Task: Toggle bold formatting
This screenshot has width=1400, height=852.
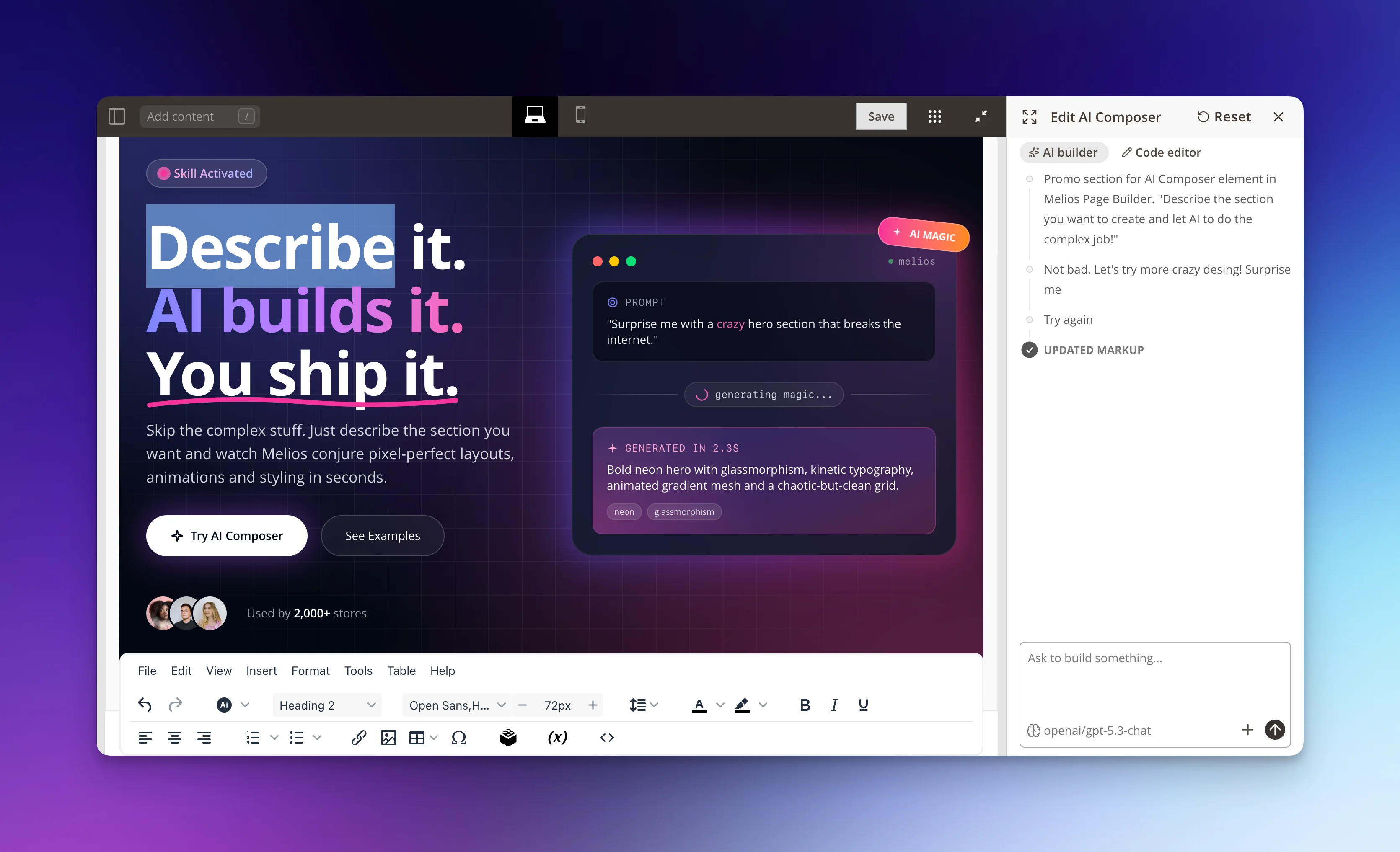Action: 805,705
